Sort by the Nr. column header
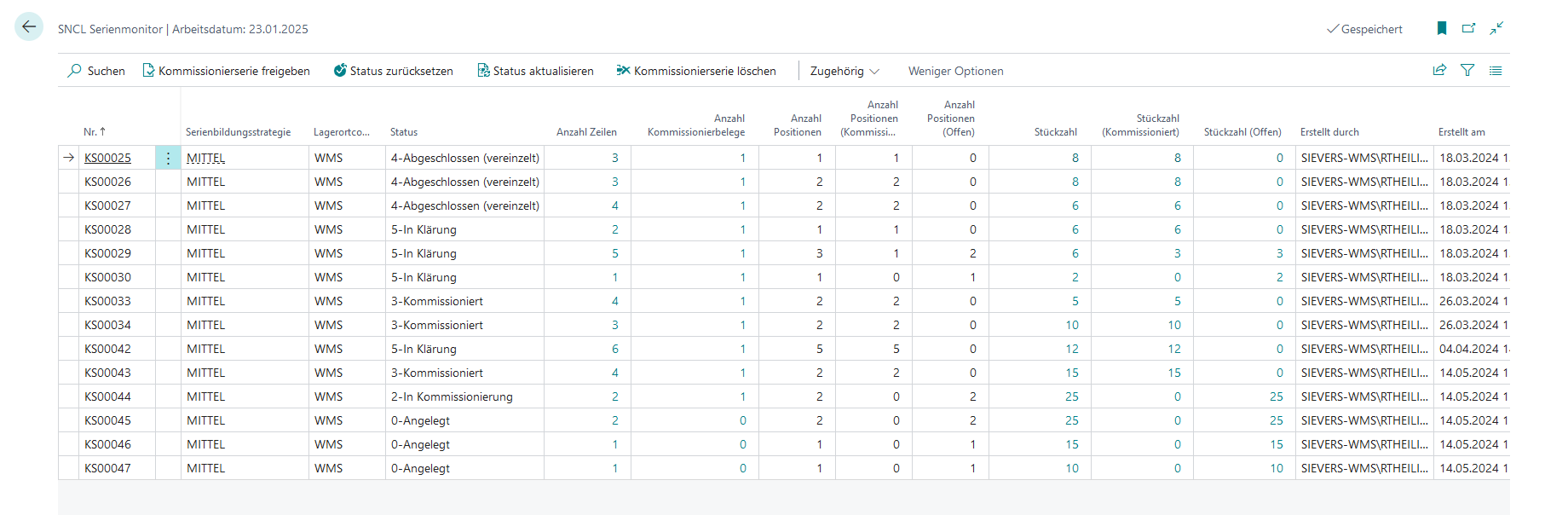Screen dimensions: 1568x515 [94, 132]
